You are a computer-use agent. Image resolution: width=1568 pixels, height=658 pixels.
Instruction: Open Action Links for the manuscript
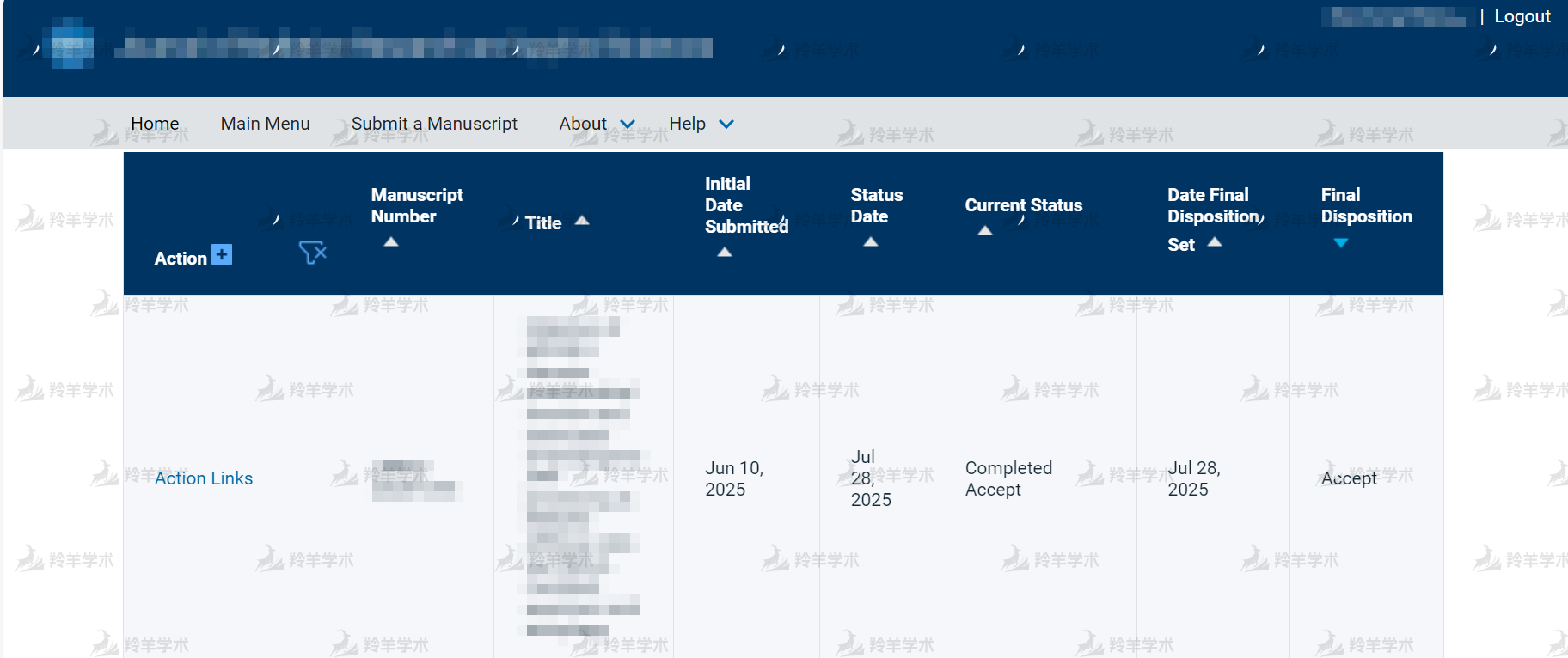204,478
